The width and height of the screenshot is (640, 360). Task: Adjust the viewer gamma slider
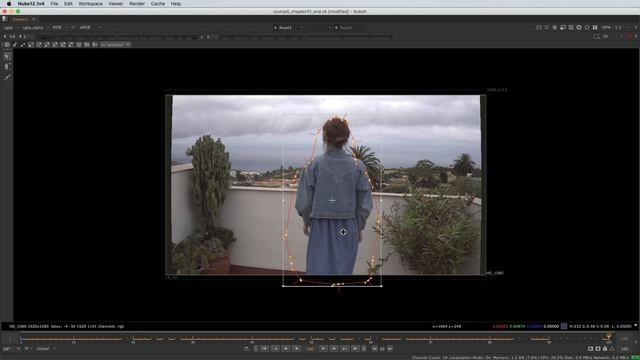306,37
